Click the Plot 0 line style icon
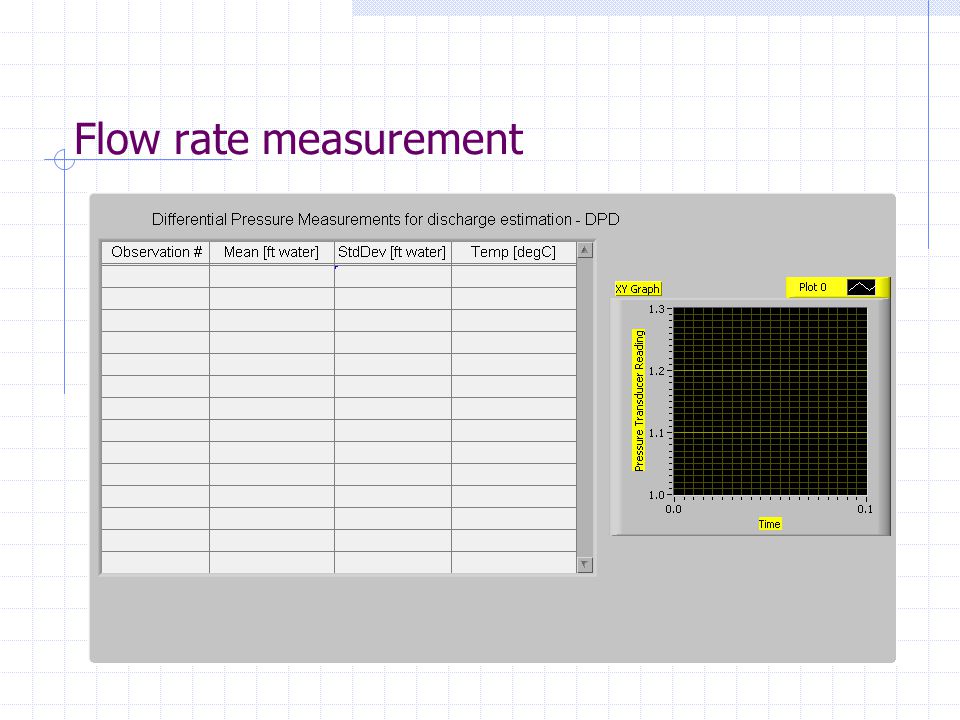The height and width of the screenshot is (720, 960). (x=861, y=287)
